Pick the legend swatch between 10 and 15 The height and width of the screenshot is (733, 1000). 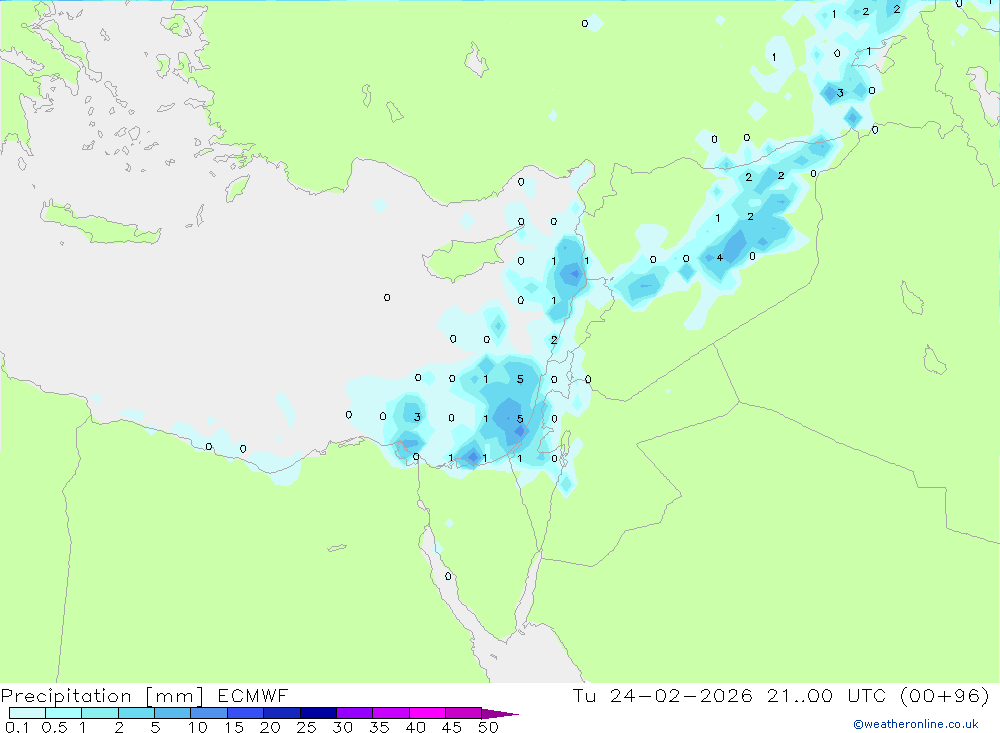click(209, 713)
